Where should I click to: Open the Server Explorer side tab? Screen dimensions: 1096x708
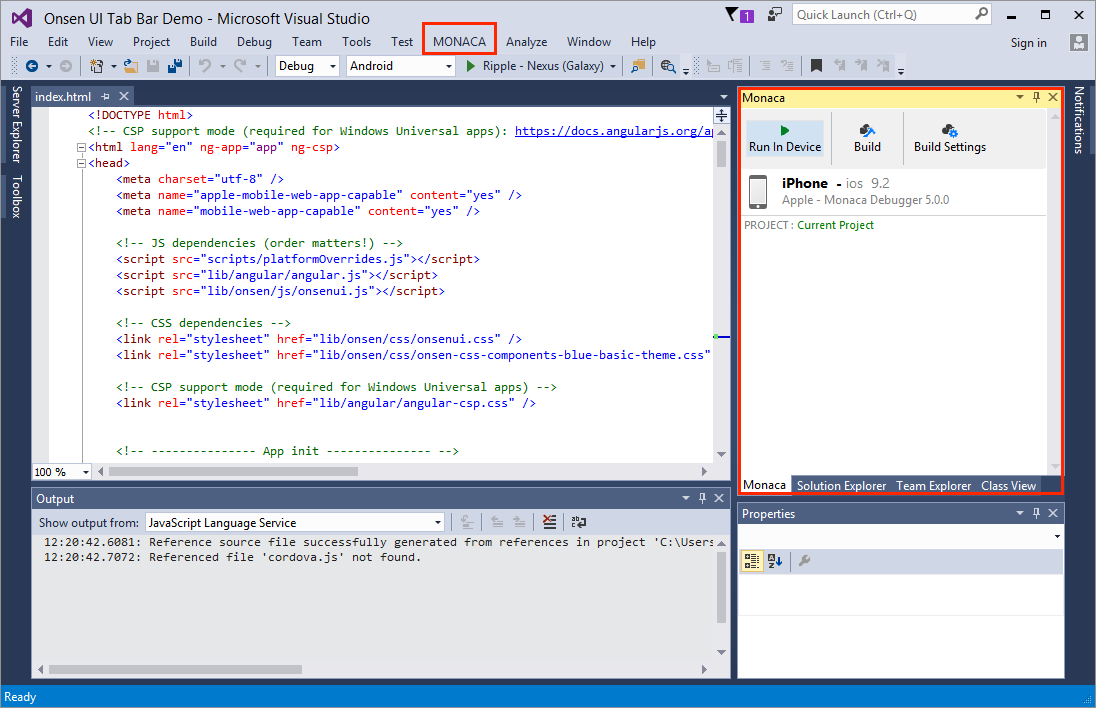pos(16,124)
